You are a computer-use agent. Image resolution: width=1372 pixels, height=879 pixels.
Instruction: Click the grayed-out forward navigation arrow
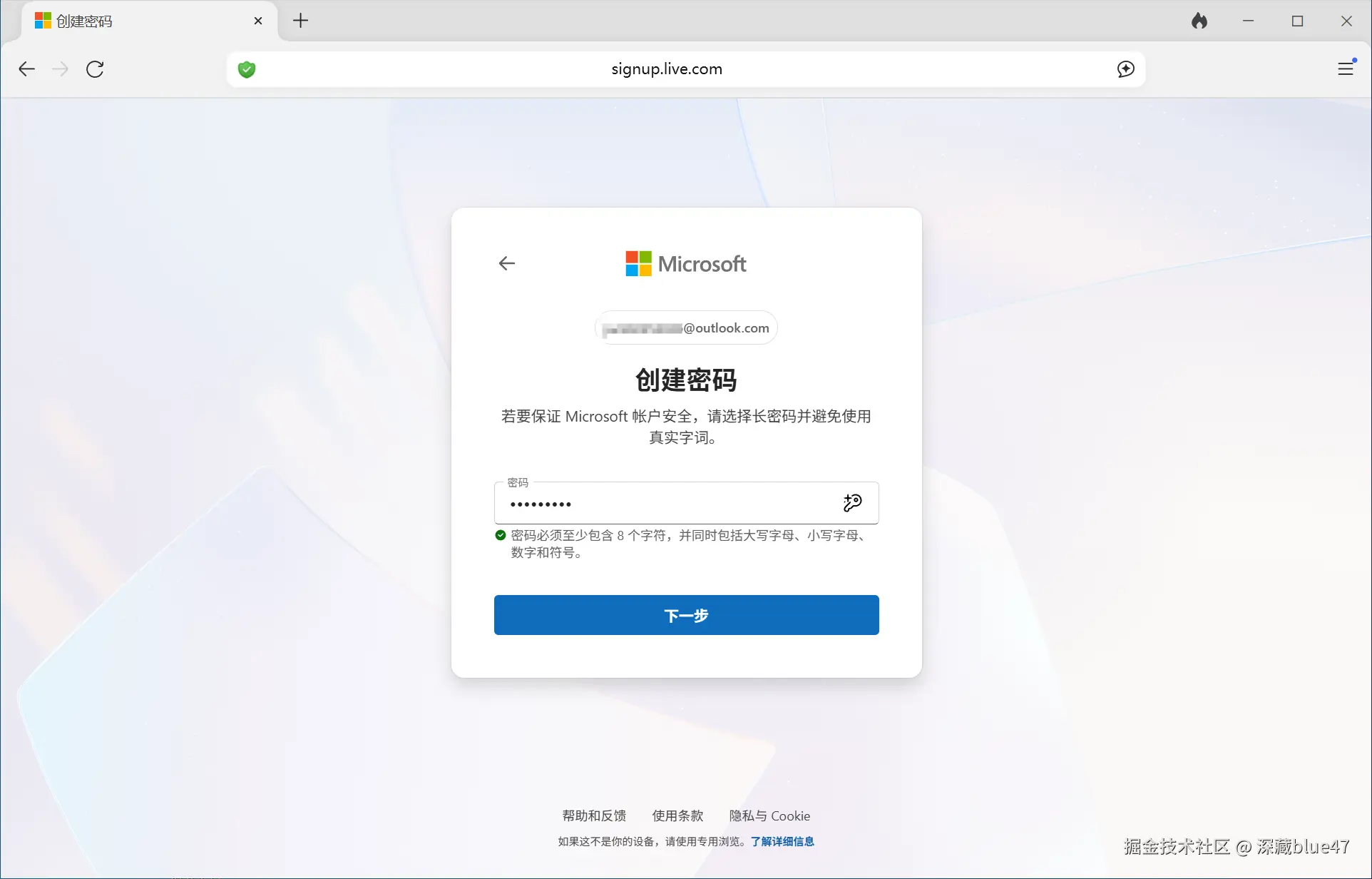(x=60, y=68)
